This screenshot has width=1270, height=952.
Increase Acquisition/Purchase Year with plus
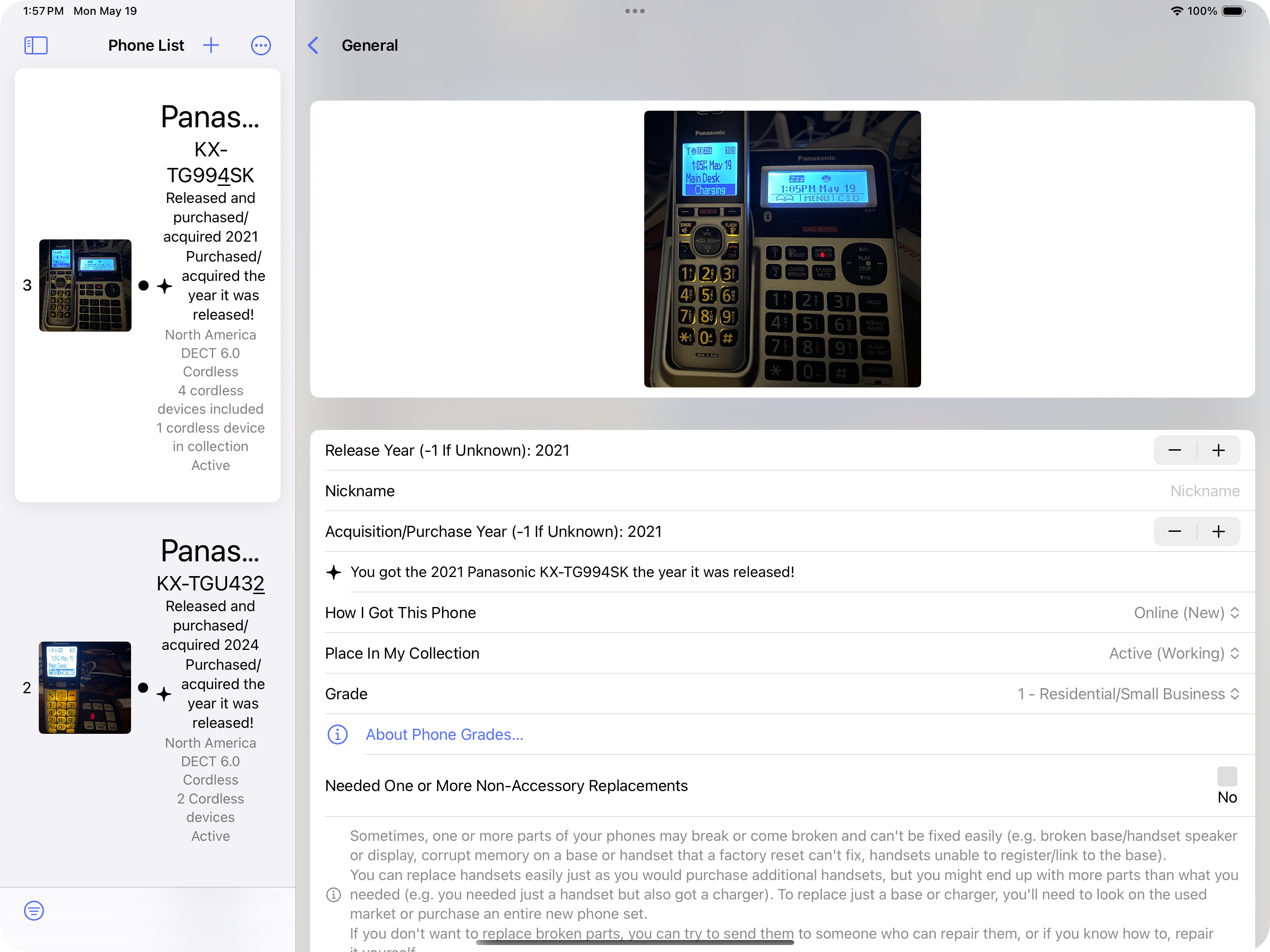(x=1218, y=531)
